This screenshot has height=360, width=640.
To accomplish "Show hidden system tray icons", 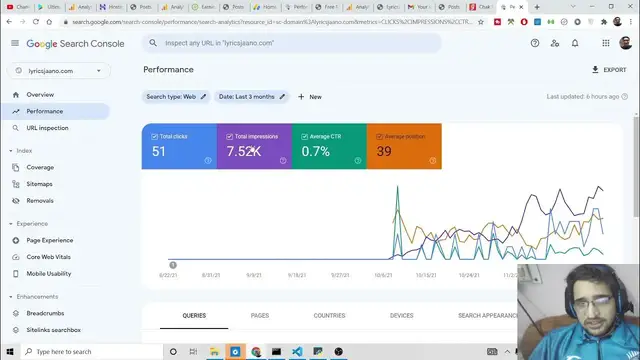I will [507, 351].
